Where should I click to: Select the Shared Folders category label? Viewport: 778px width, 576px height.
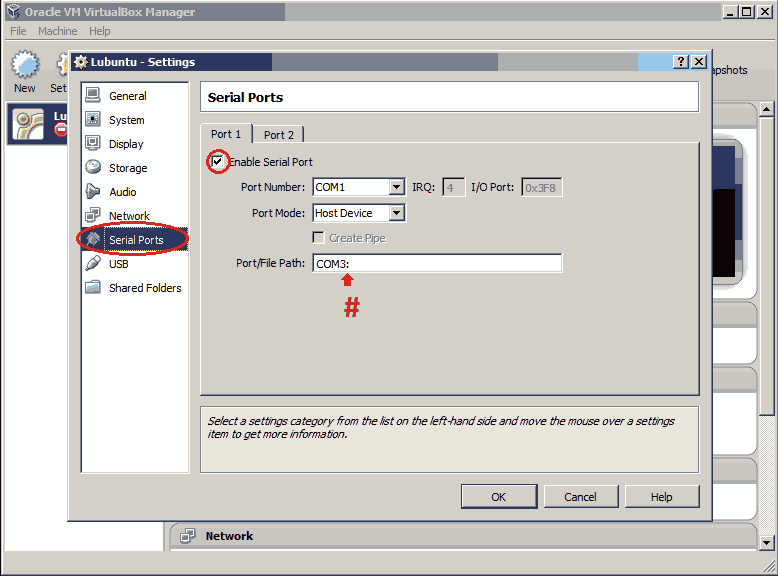point(145,288)
